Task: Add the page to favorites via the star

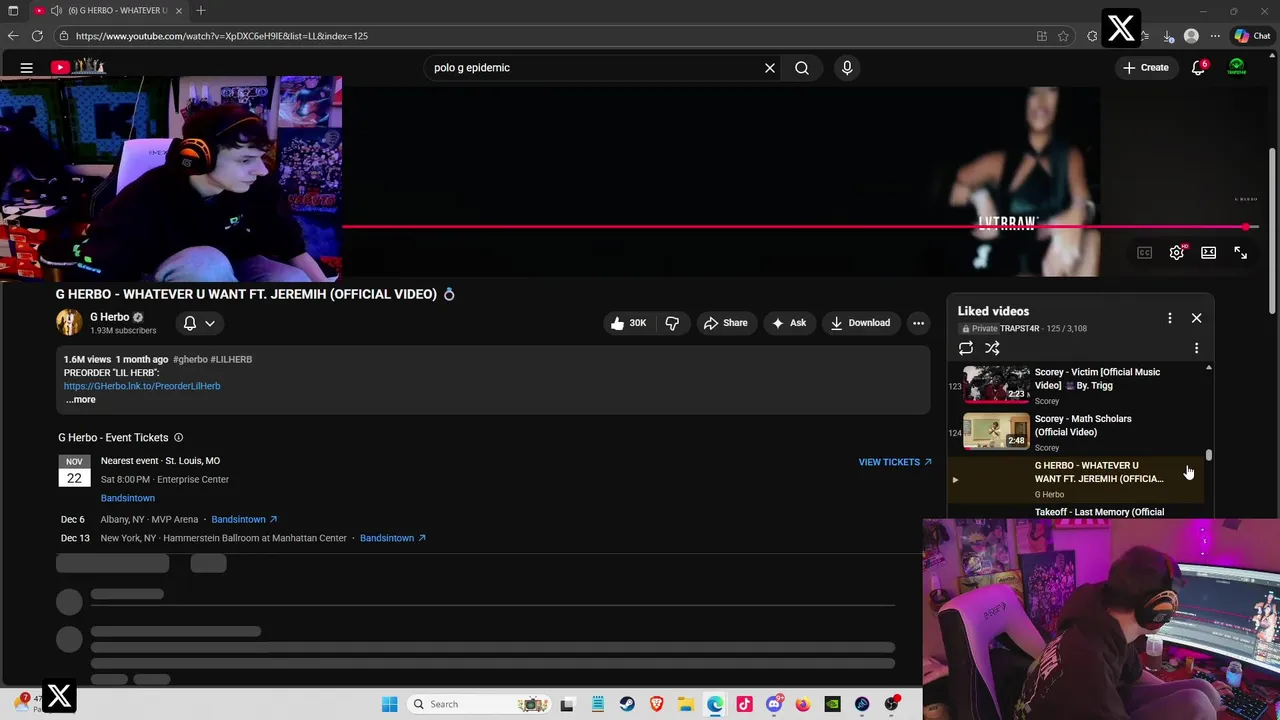Action: point(1063,36)
